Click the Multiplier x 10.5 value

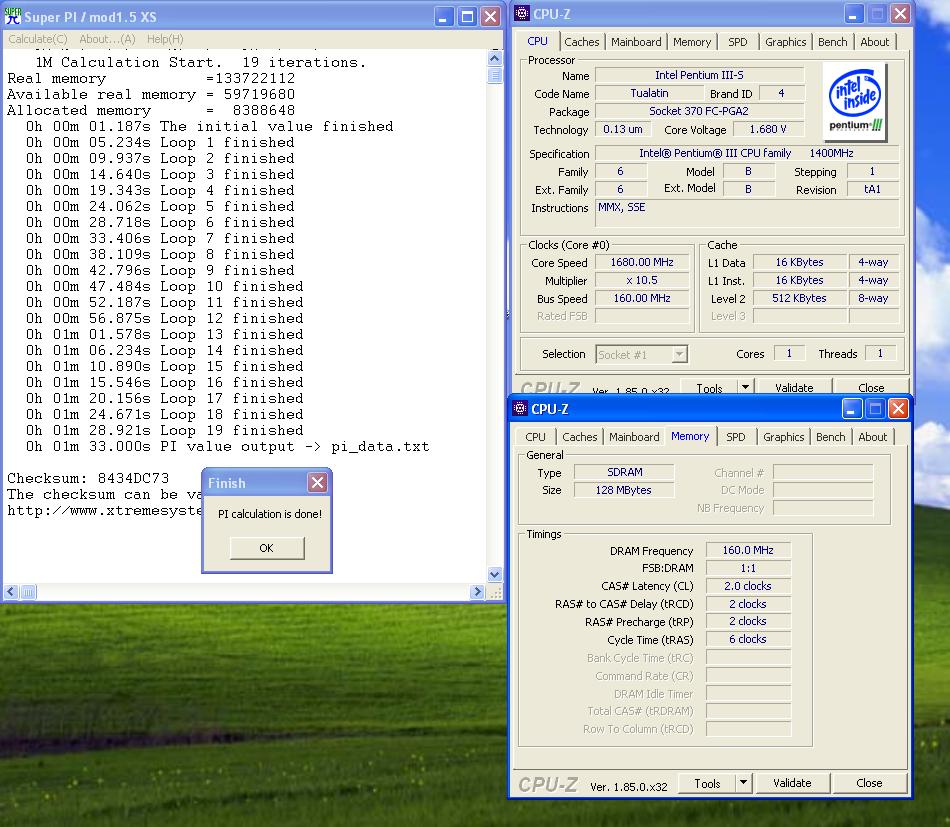click(642, 281)
